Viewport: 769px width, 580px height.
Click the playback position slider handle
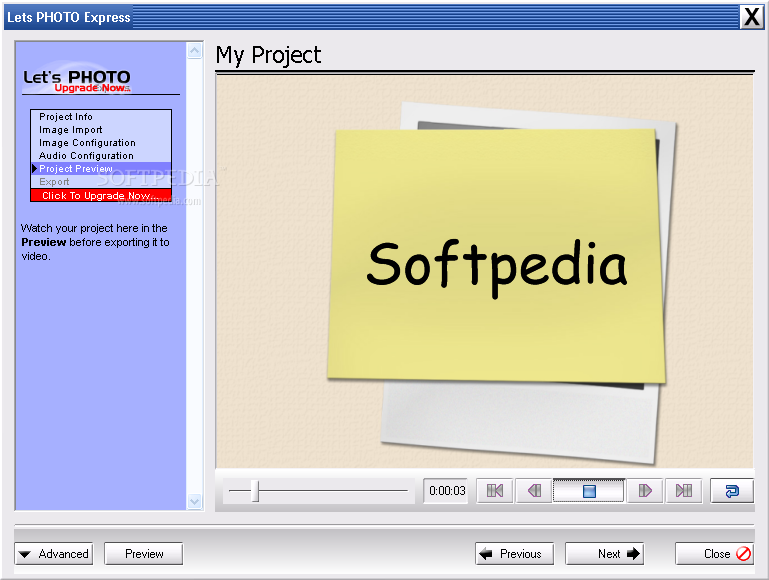tap(255, 491)
